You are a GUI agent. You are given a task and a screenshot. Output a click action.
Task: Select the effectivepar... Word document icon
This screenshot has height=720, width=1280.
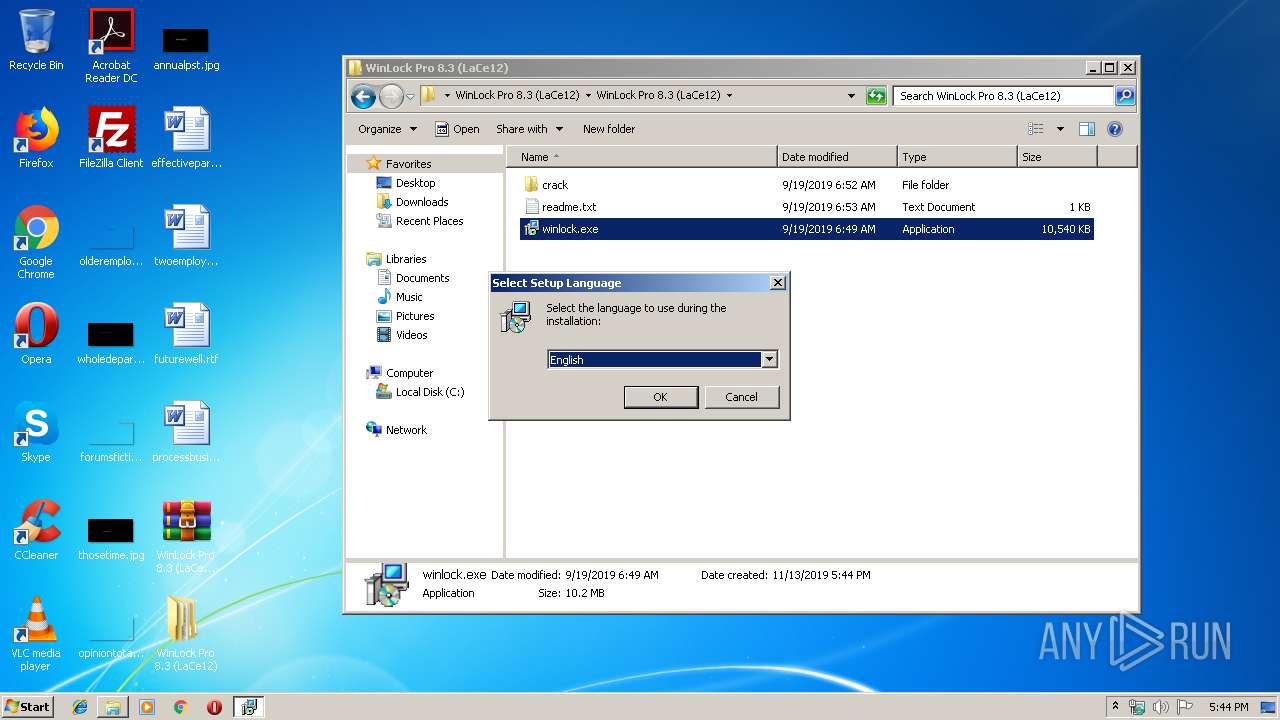[x=186, y=138]
